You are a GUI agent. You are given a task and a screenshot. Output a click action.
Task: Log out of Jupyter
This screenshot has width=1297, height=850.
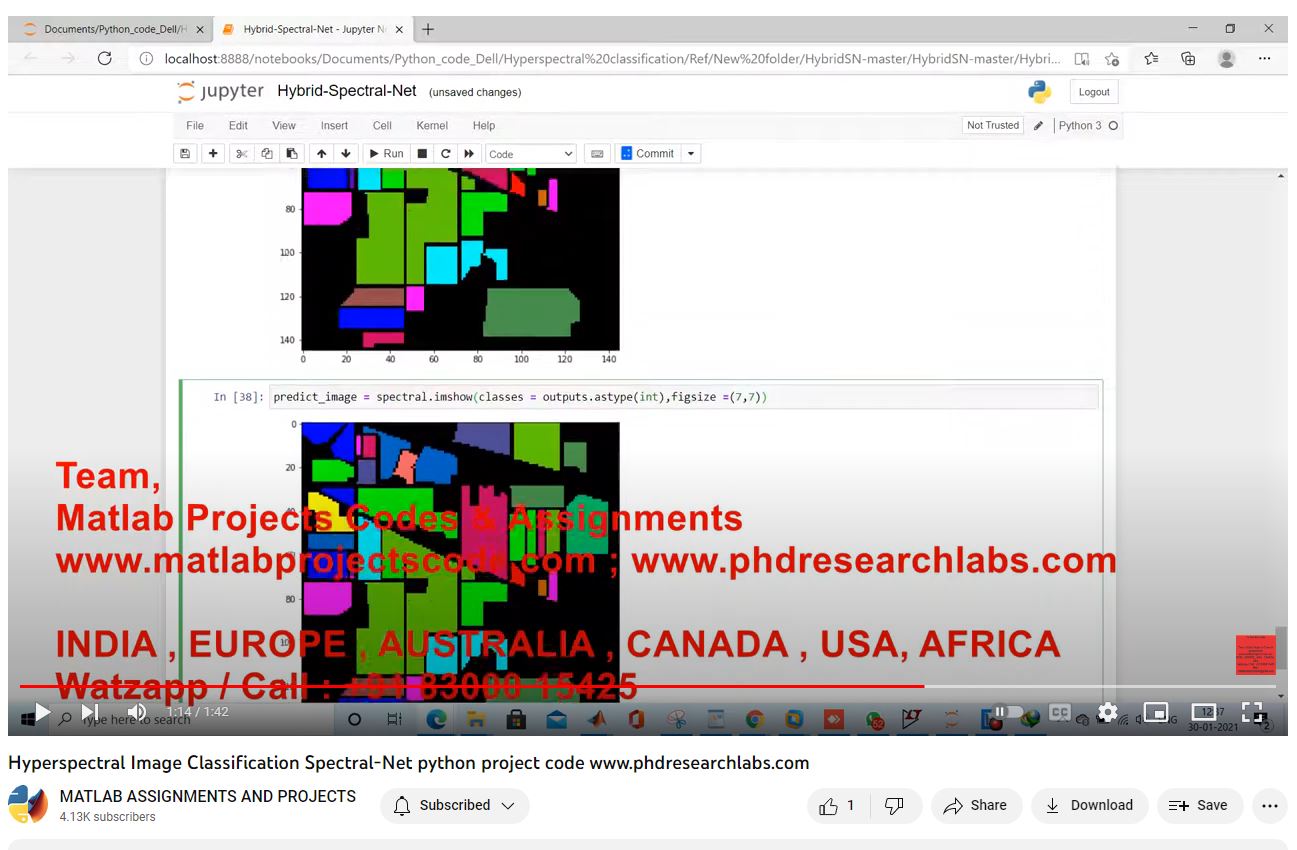pos(1094,92)
